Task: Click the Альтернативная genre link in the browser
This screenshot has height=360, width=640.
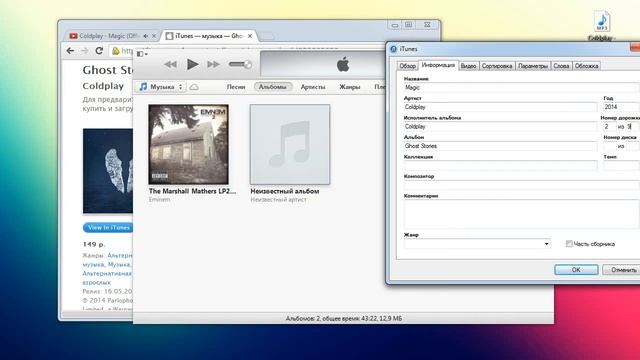Action: [107, 273]
